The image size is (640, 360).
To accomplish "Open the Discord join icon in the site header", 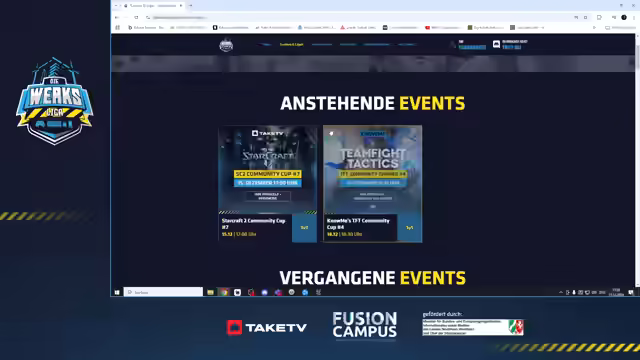I will (x=496, y=44).
